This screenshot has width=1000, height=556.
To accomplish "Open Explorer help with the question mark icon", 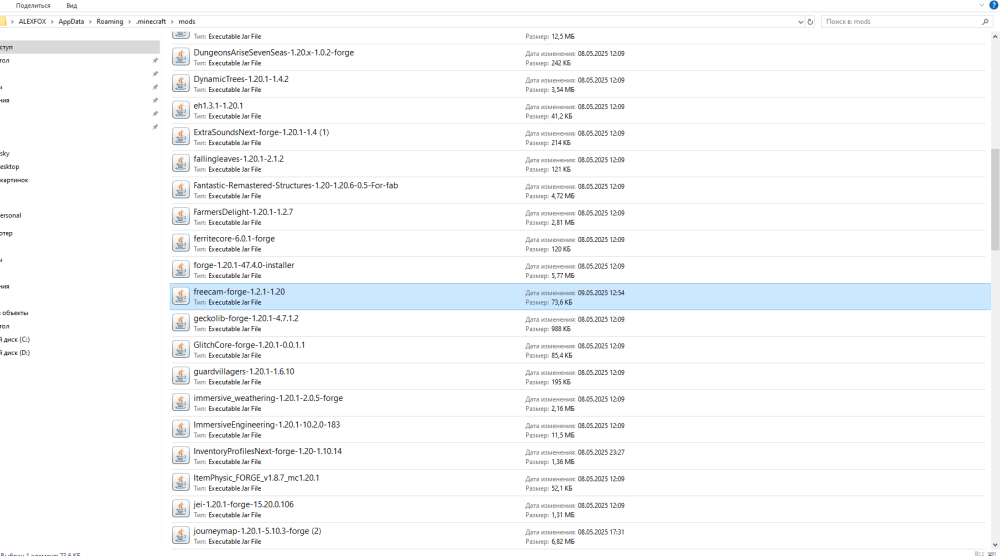I will click(993, 5).
